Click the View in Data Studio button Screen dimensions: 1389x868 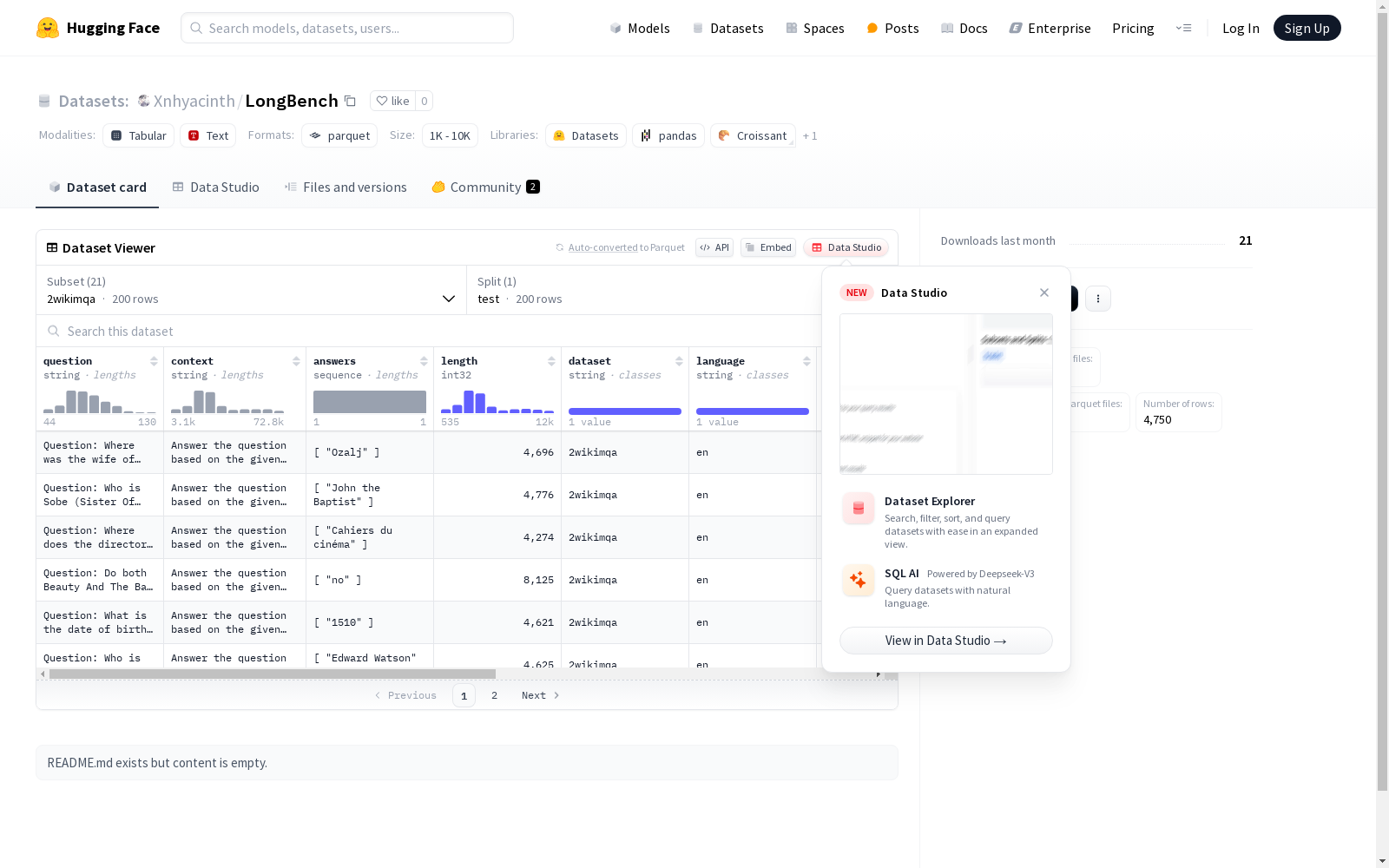coord(946,641)
